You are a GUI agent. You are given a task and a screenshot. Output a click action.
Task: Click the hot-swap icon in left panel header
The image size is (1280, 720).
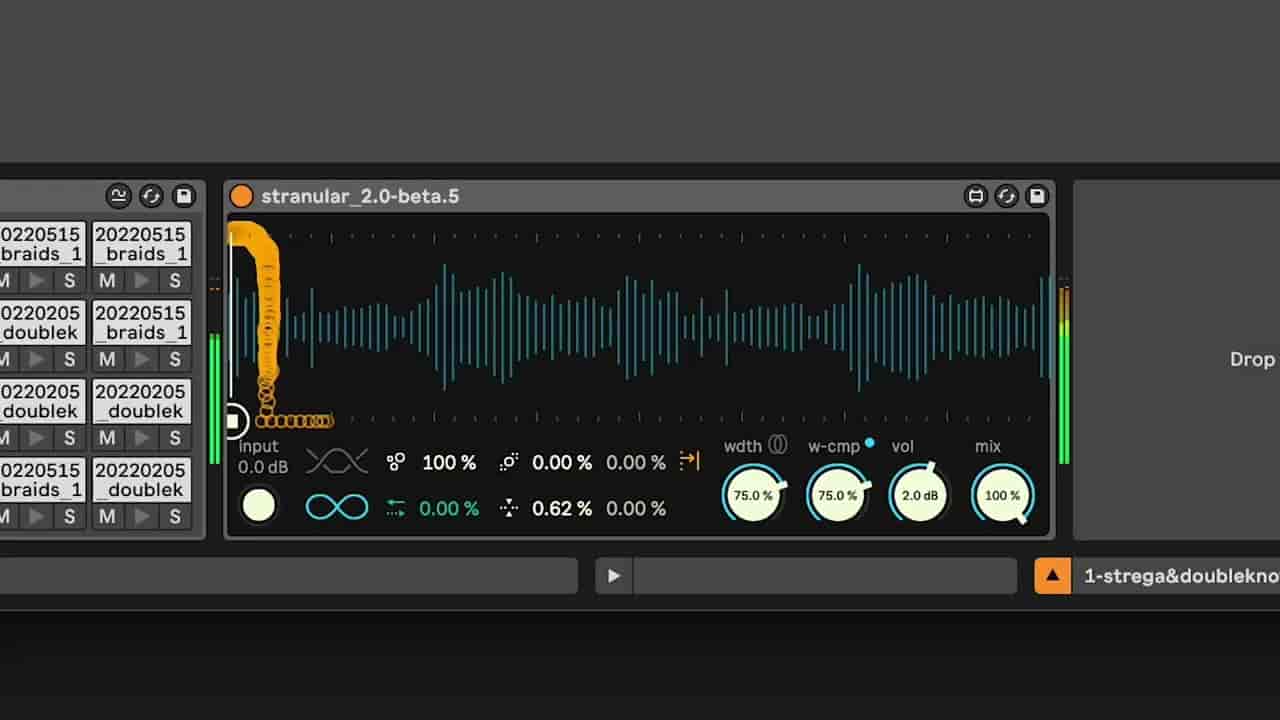[151, 196]
